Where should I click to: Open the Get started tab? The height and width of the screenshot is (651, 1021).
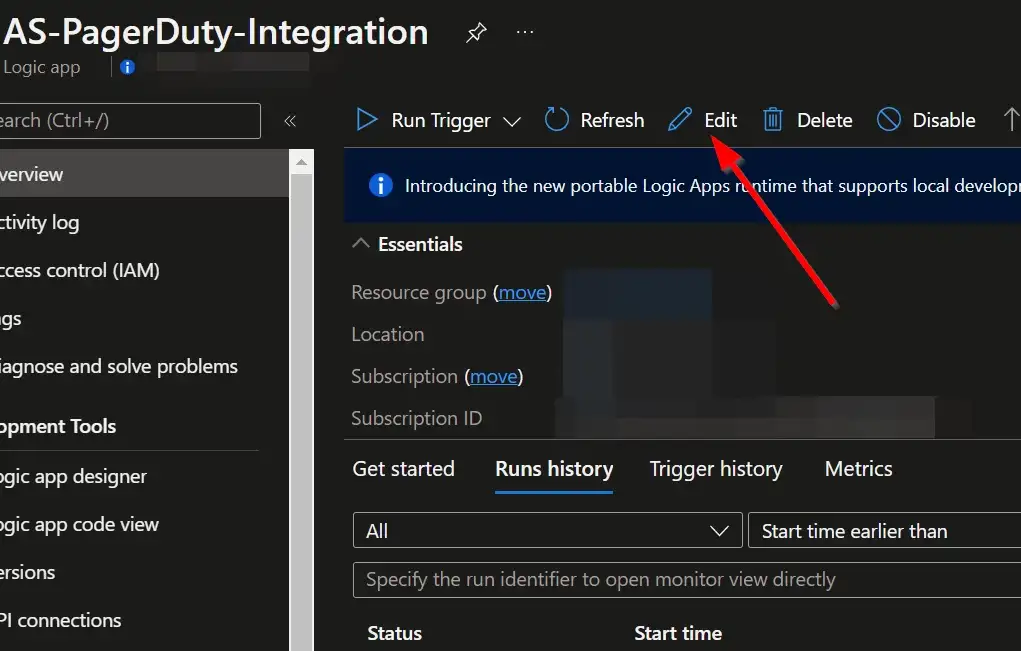pyautogui.click(x=403, y=469)
